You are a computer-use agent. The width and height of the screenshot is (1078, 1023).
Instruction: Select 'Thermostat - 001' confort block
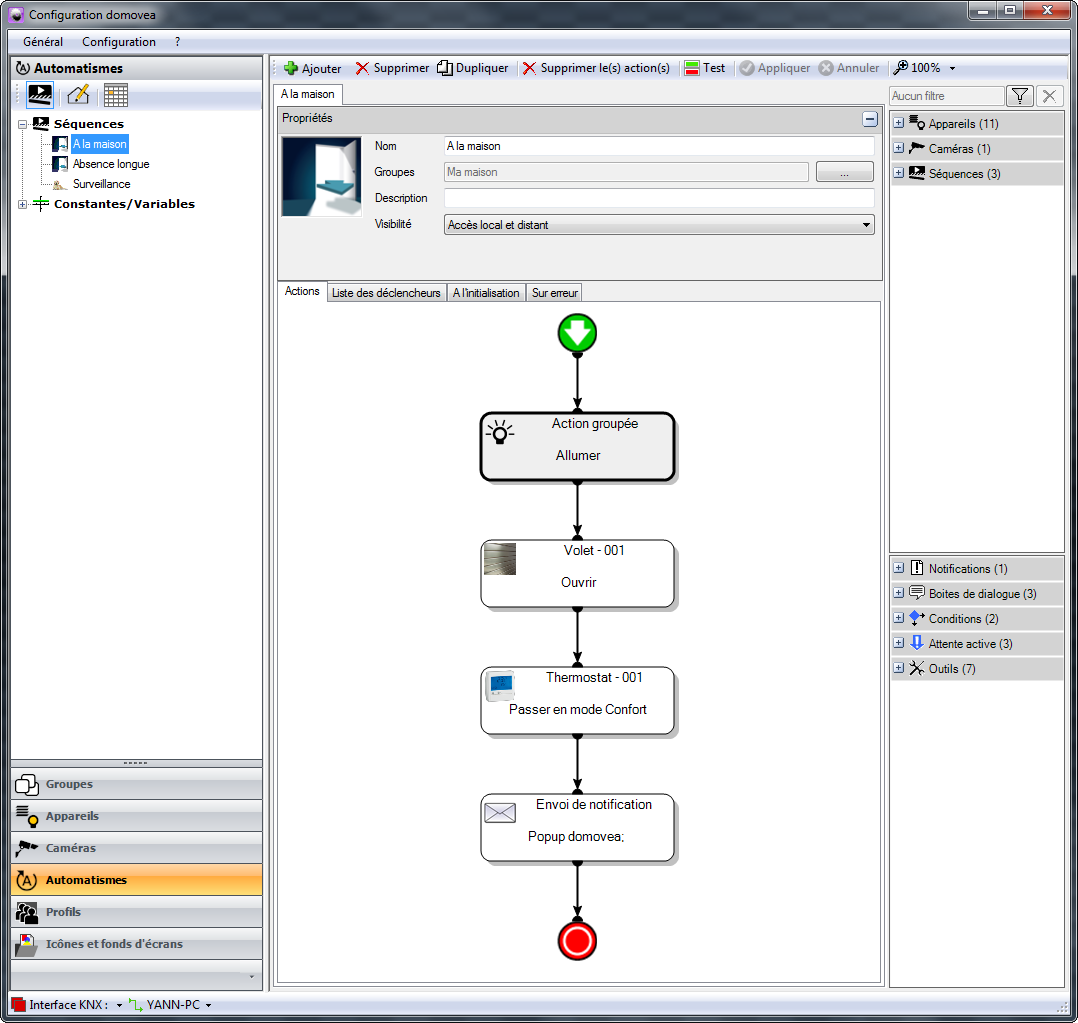point(578,701)
